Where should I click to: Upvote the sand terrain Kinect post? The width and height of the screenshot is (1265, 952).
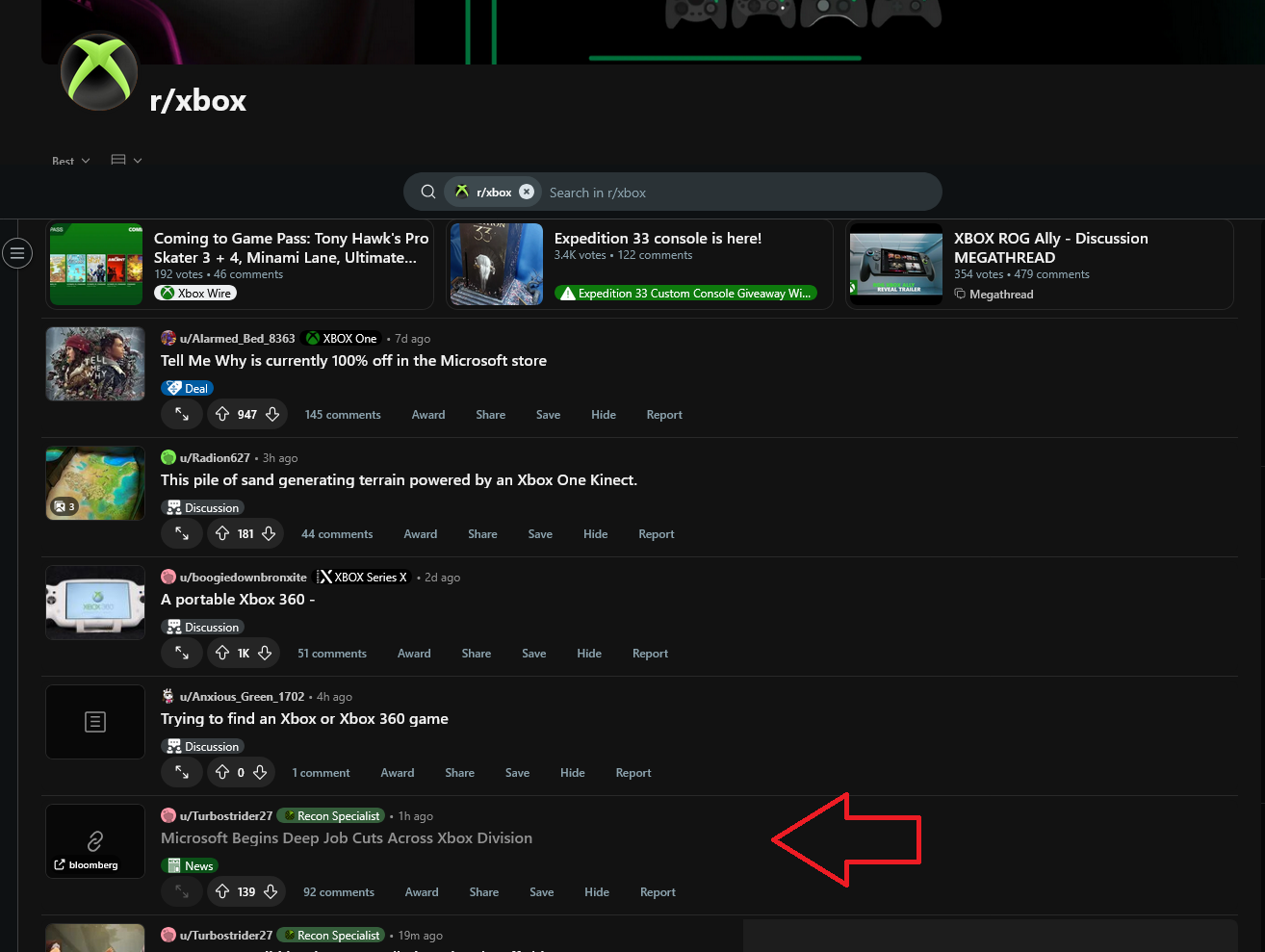[222, 533]
